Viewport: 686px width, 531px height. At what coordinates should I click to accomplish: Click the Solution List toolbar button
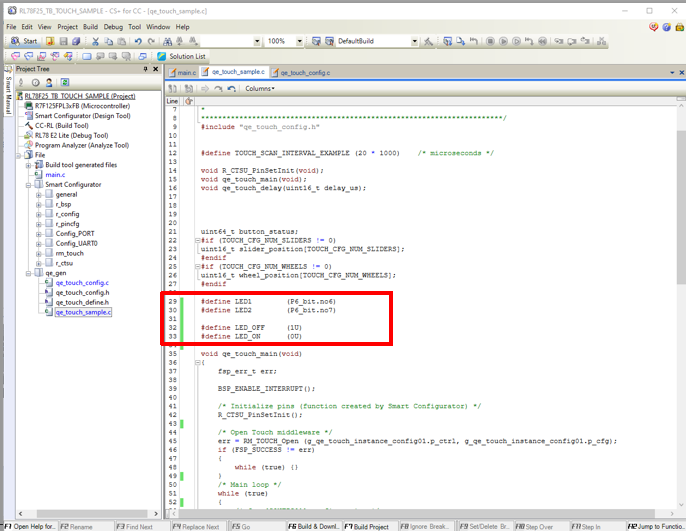181,57
